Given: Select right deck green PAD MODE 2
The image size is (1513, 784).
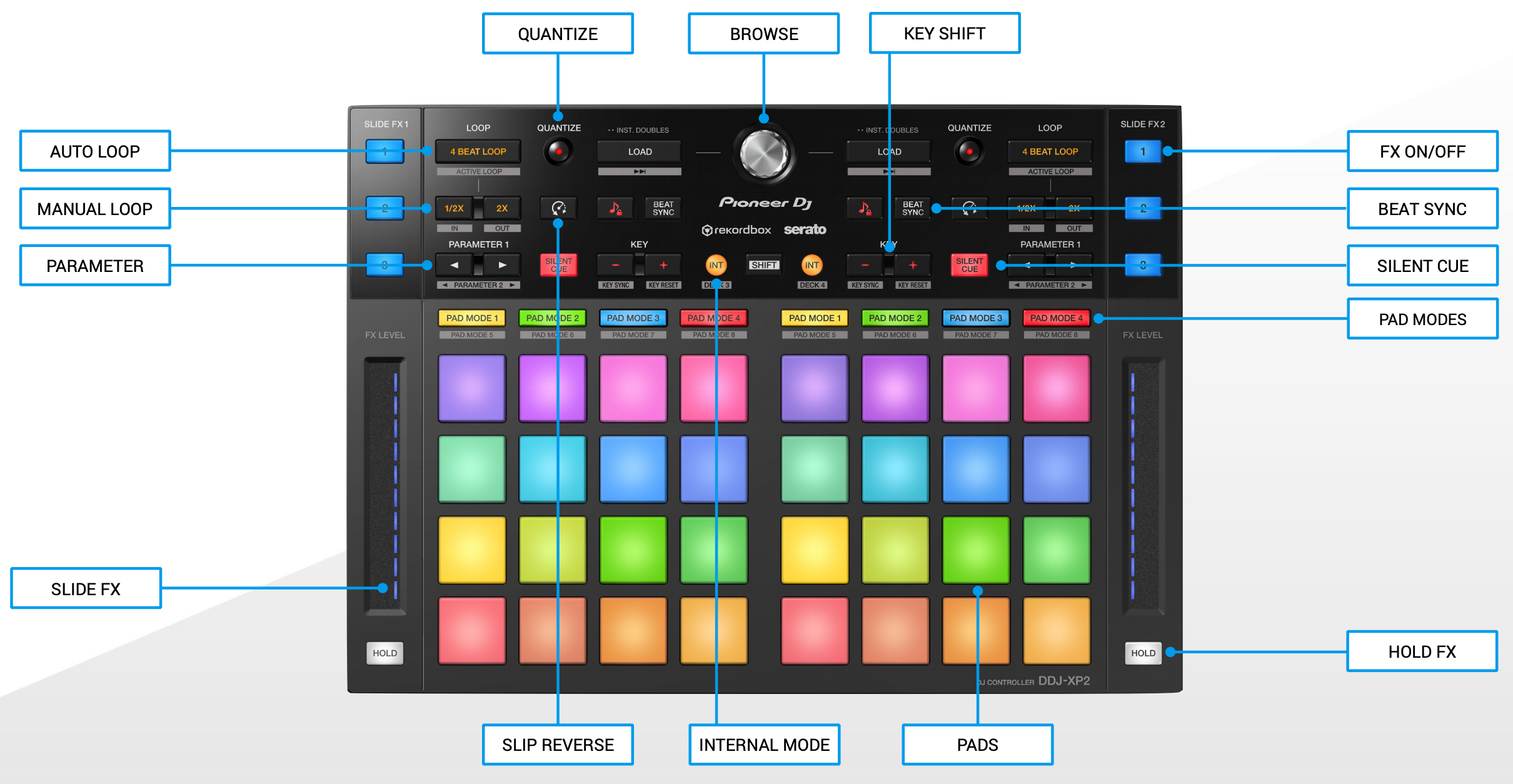Looking at the screenshot, I should pos(895,318).
